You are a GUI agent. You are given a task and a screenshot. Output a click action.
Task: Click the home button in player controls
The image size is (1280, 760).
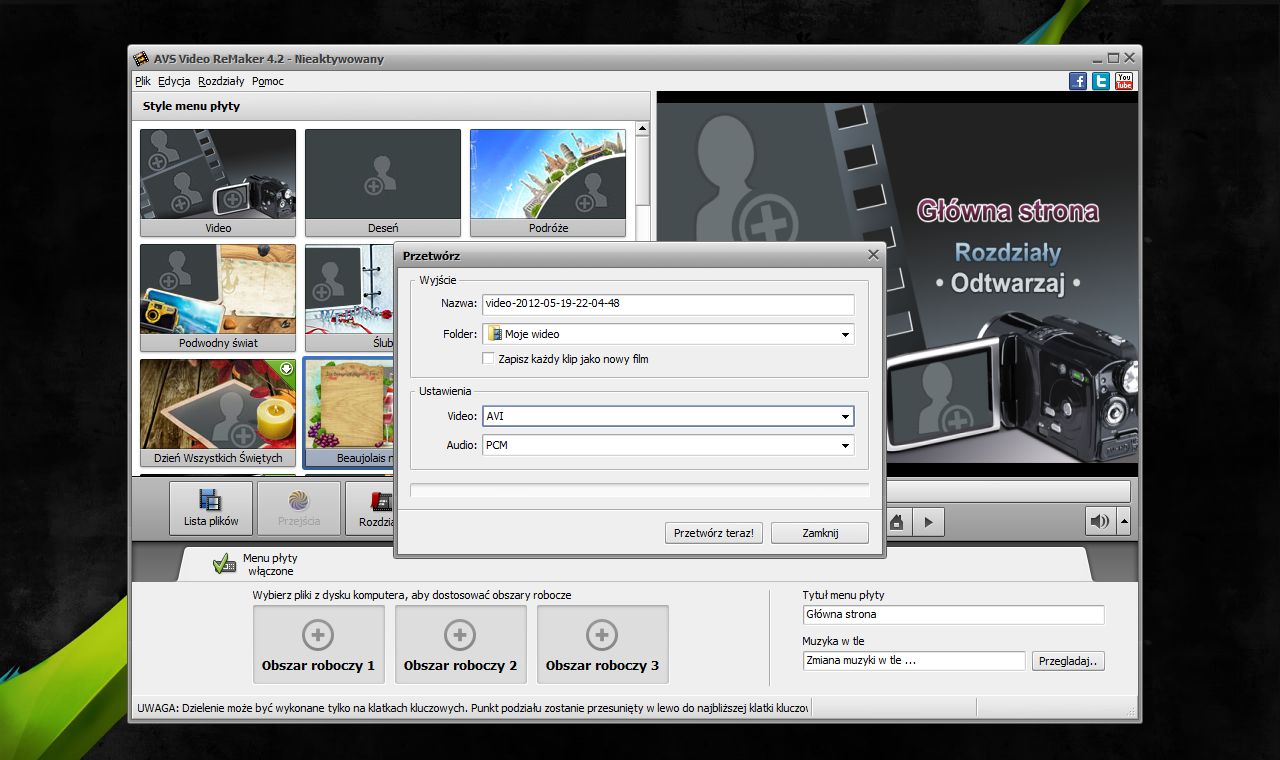(x=897, y=521)
